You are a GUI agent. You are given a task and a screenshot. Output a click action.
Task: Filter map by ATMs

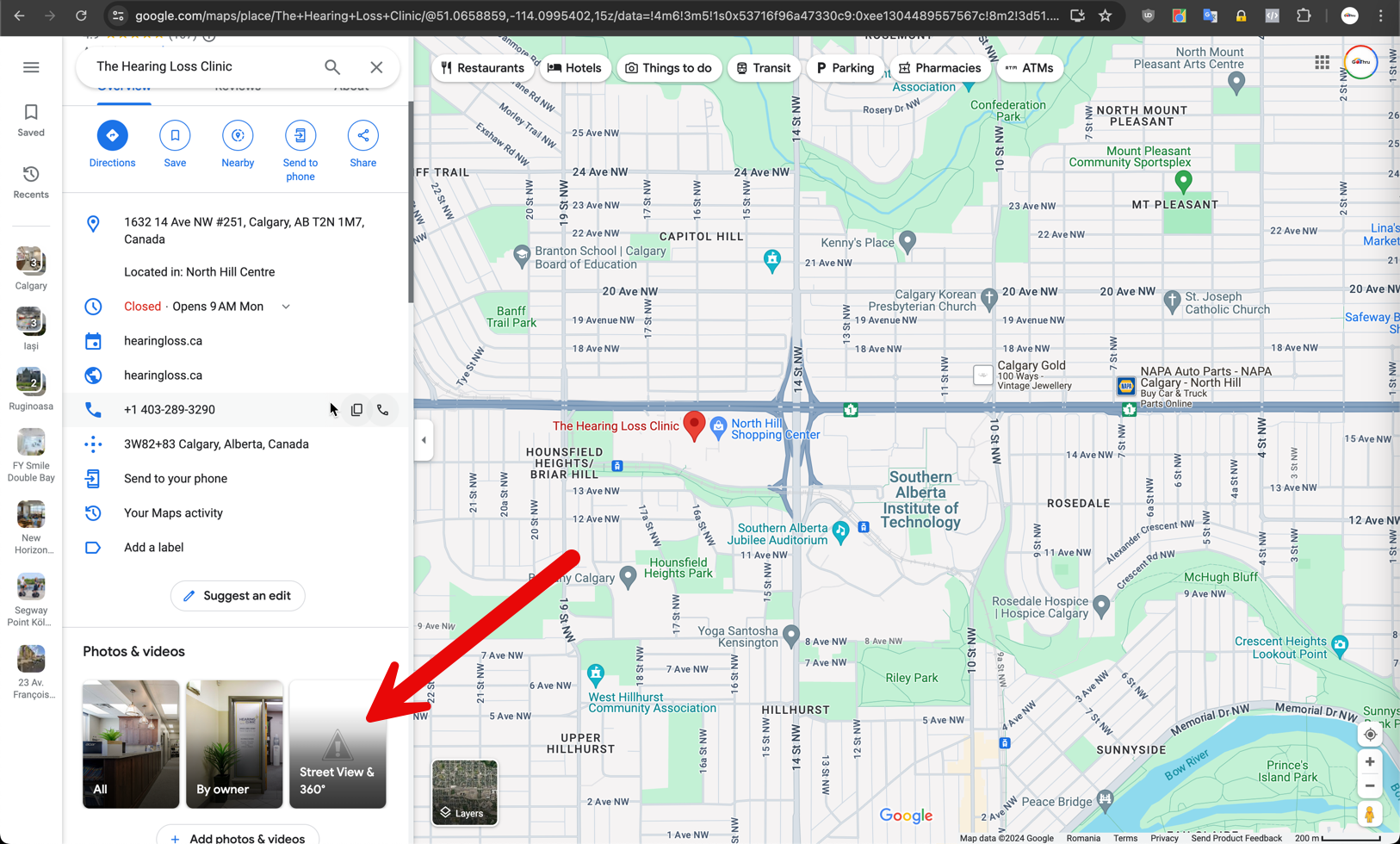(1029, 68)
